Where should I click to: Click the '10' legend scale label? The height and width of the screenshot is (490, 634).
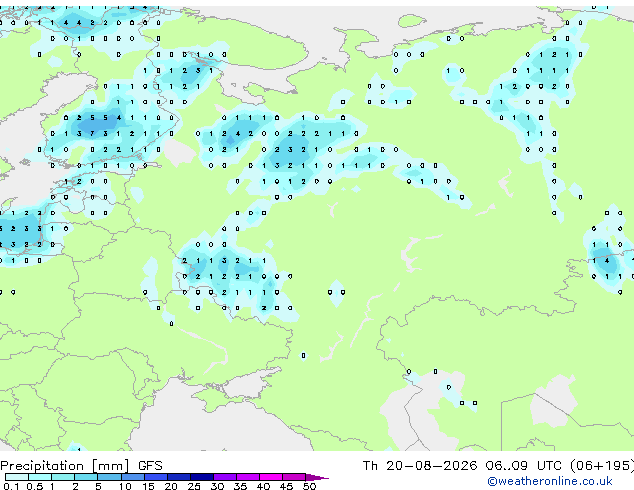click(125, 486)
